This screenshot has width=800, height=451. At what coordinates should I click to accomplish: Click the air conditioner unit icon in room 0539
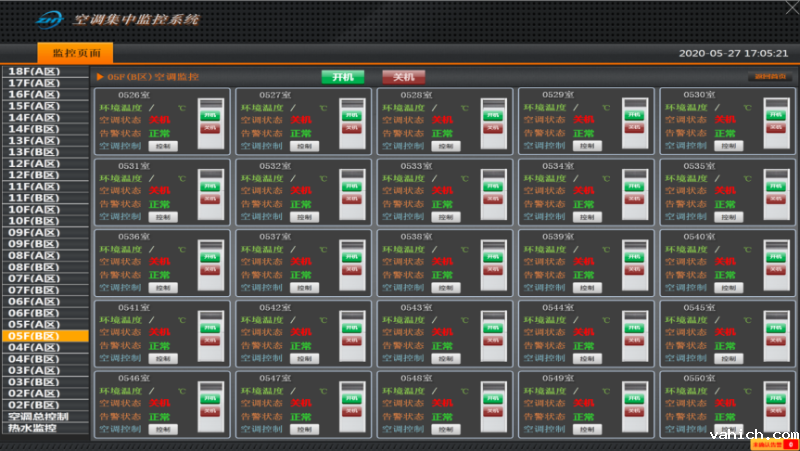[x=634, y=265]
